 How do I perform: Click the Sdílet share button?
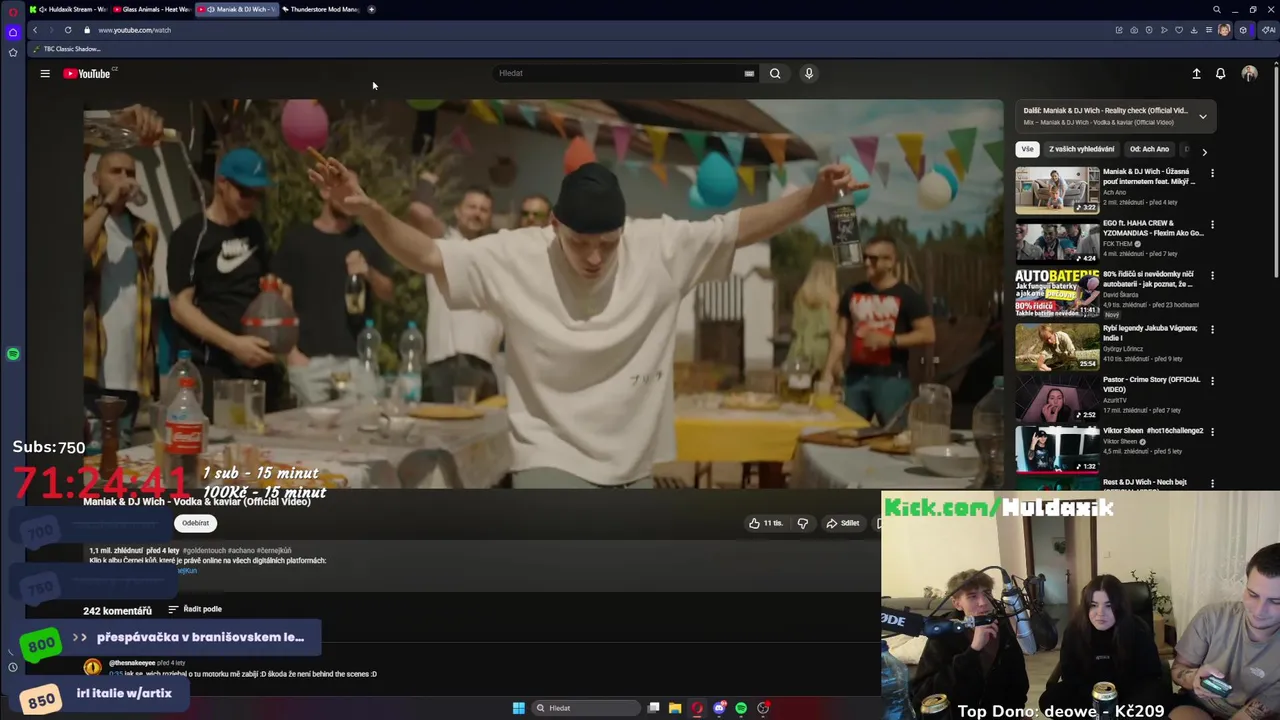842,523
